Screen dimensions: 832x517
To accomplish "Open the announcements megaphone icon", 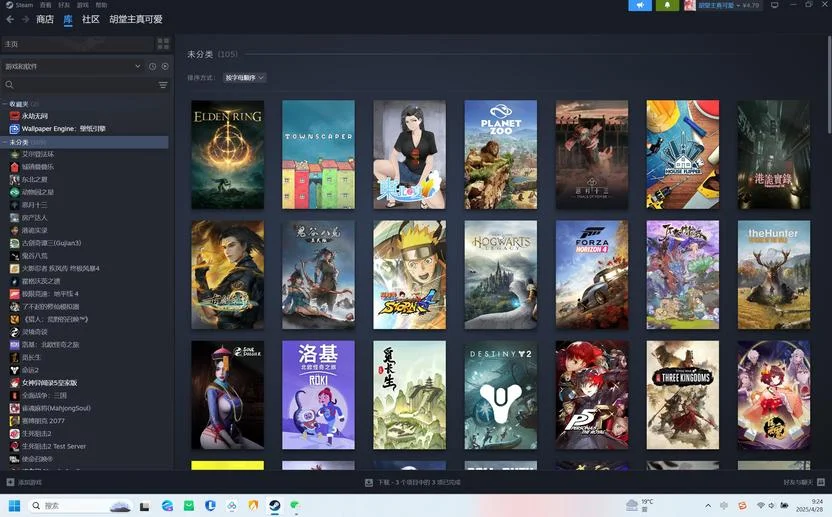I will tap(640, 5).
